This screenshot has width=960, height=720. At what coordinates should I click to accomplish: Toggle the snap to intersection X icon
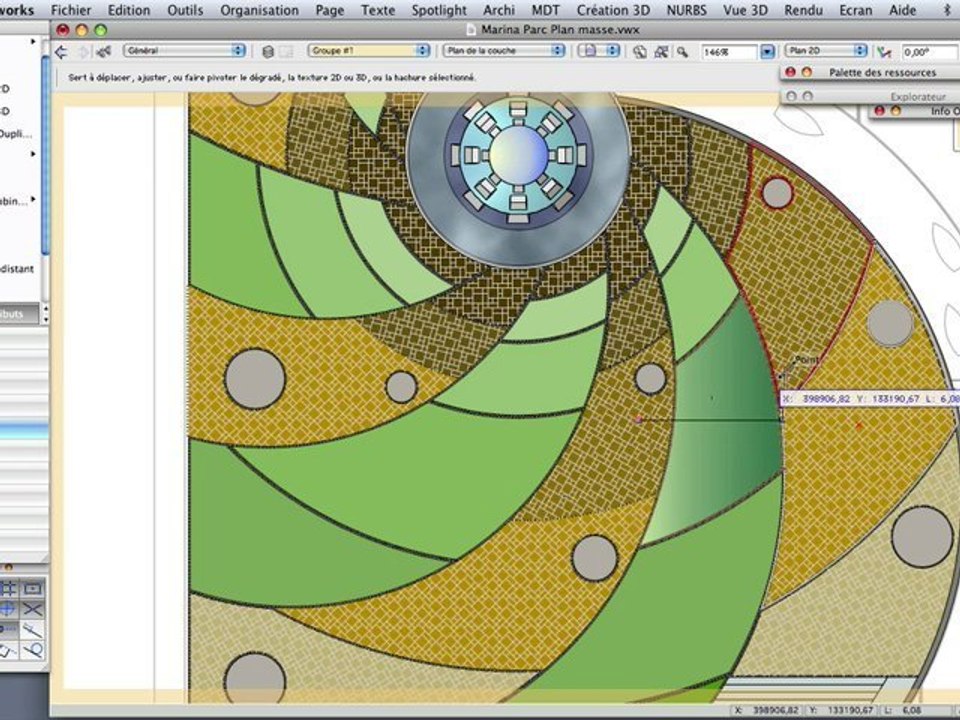coord(32,609)
